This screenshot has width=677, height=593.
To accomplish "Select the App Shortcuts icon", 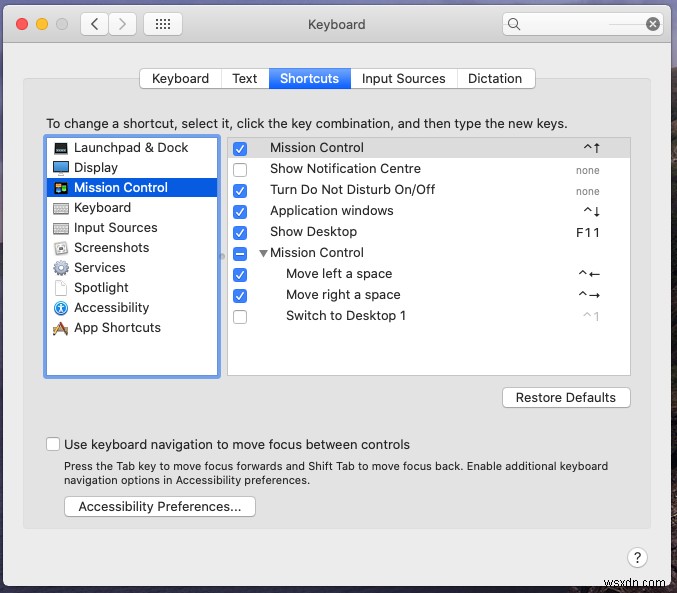I will tap(61, 328).
